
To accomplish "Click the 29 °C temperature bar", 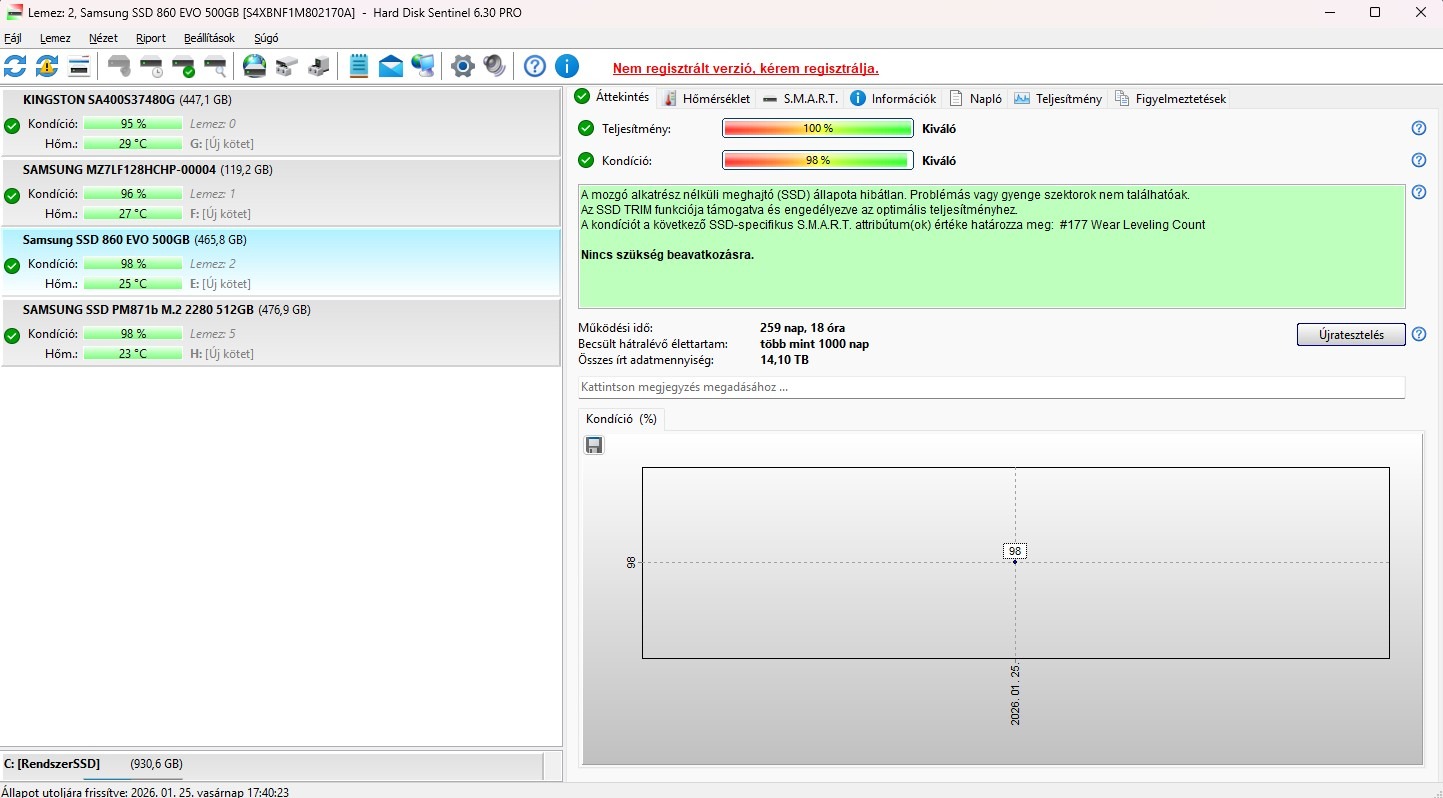I will coord(133,144).
